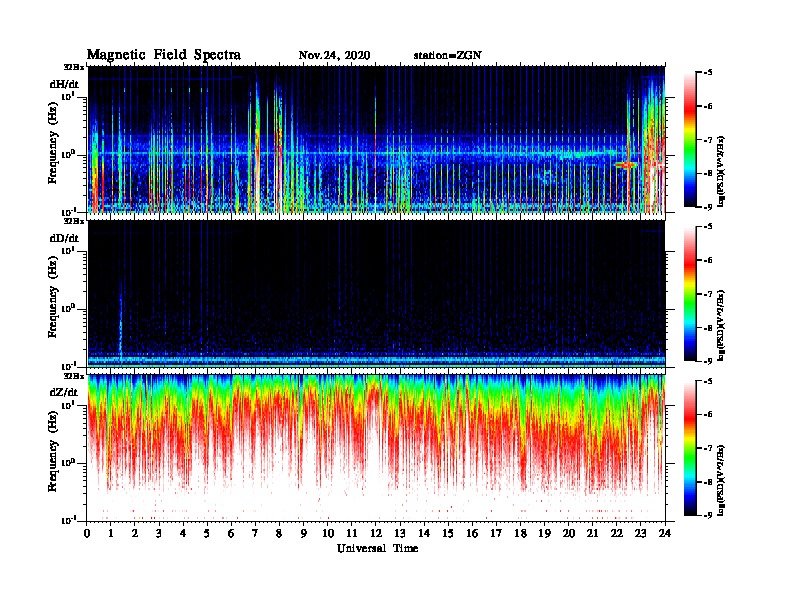This screenshot has height=612, width=792.
Task: Click the hour "16" tick label
Action: 472,534
